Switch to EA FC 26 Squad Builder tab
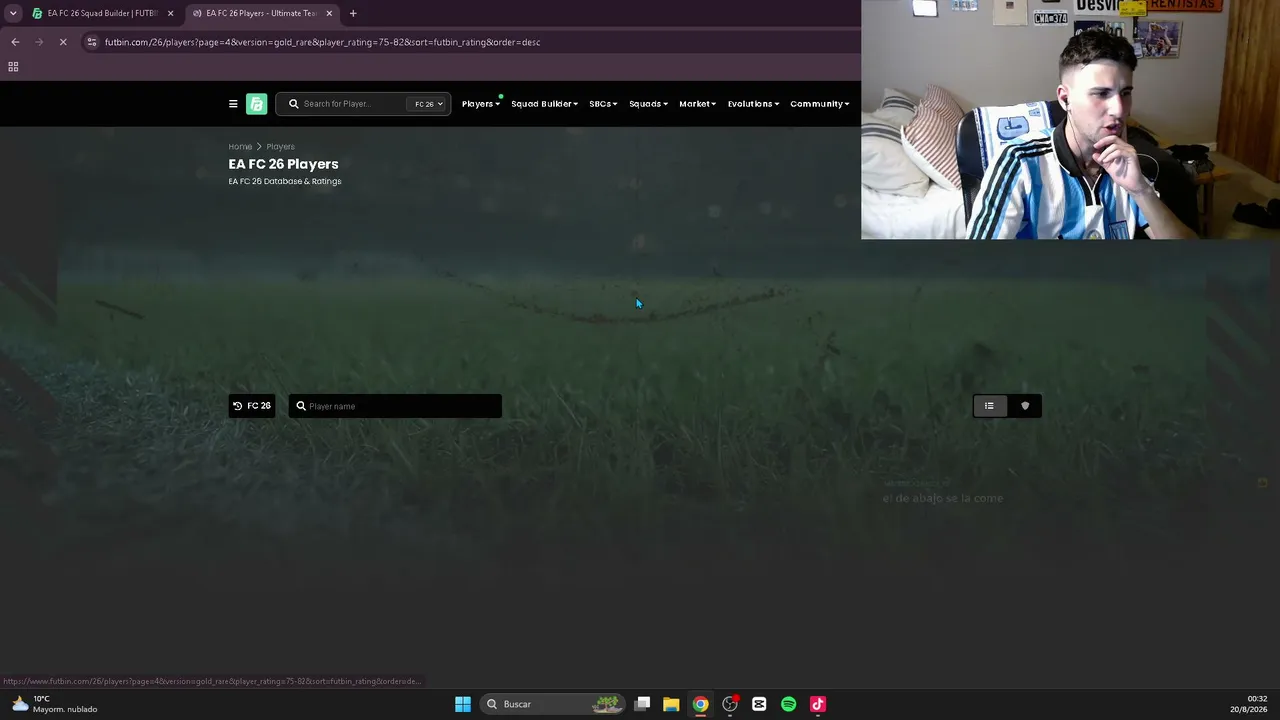 point(100,13)
